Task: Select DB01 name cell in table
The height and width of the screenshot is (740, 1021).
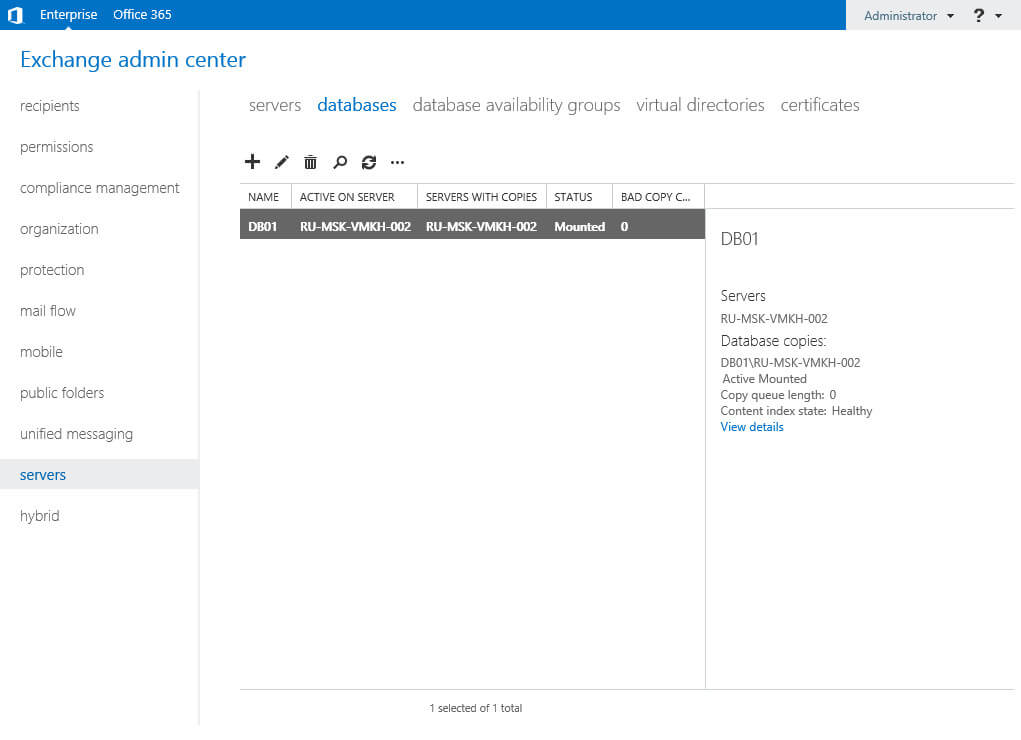Action: [262, 227]
